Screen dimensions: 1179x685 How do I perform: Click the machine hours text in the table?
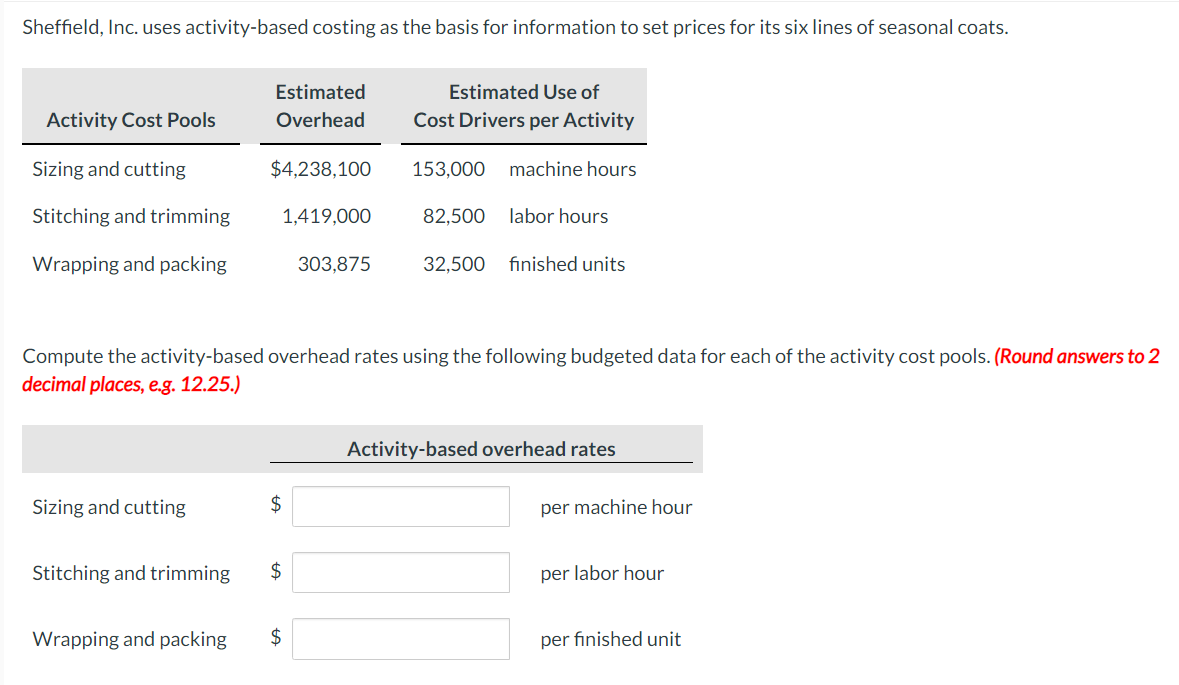coord(572,169)
